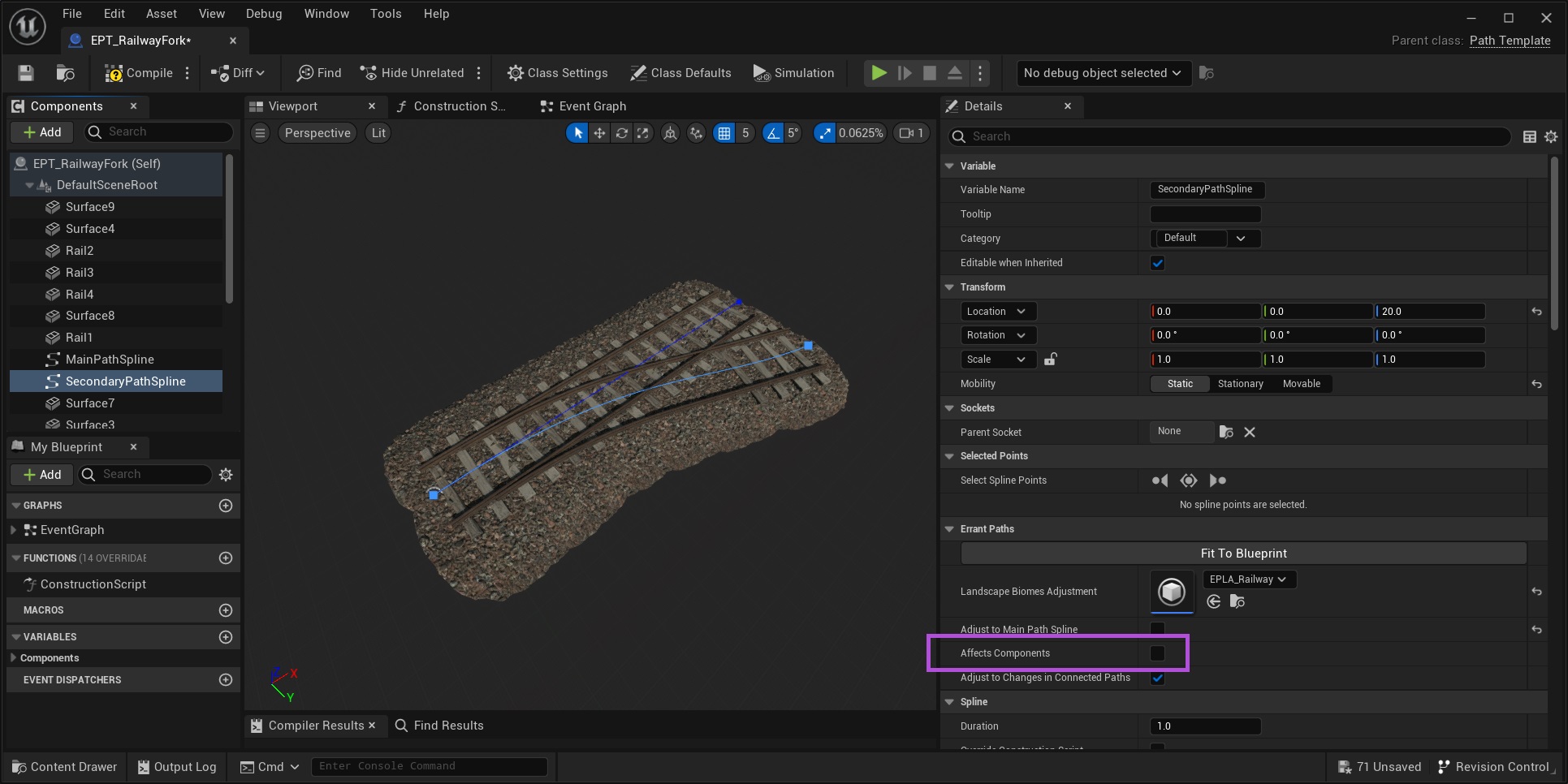Viewport: 1568px width, 784px height.
Task: Click the Save blueprint icon
Action: [x=26, y=73]
